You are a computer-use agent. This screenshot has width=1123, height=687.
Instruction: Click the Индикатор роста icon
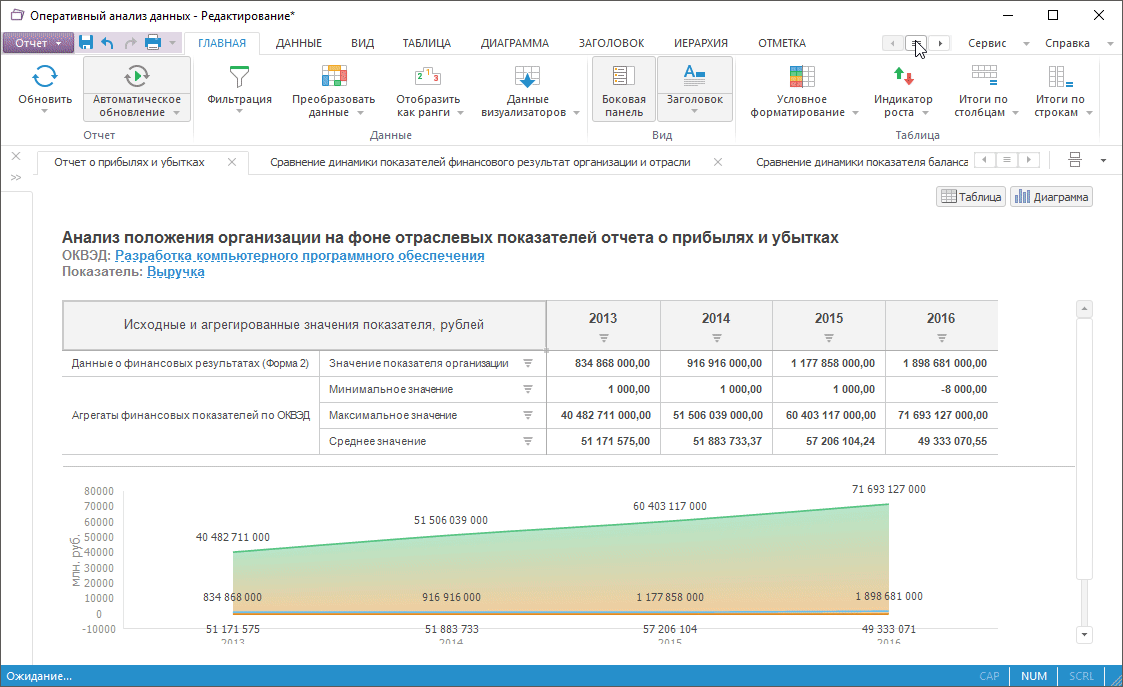[903, 77]
